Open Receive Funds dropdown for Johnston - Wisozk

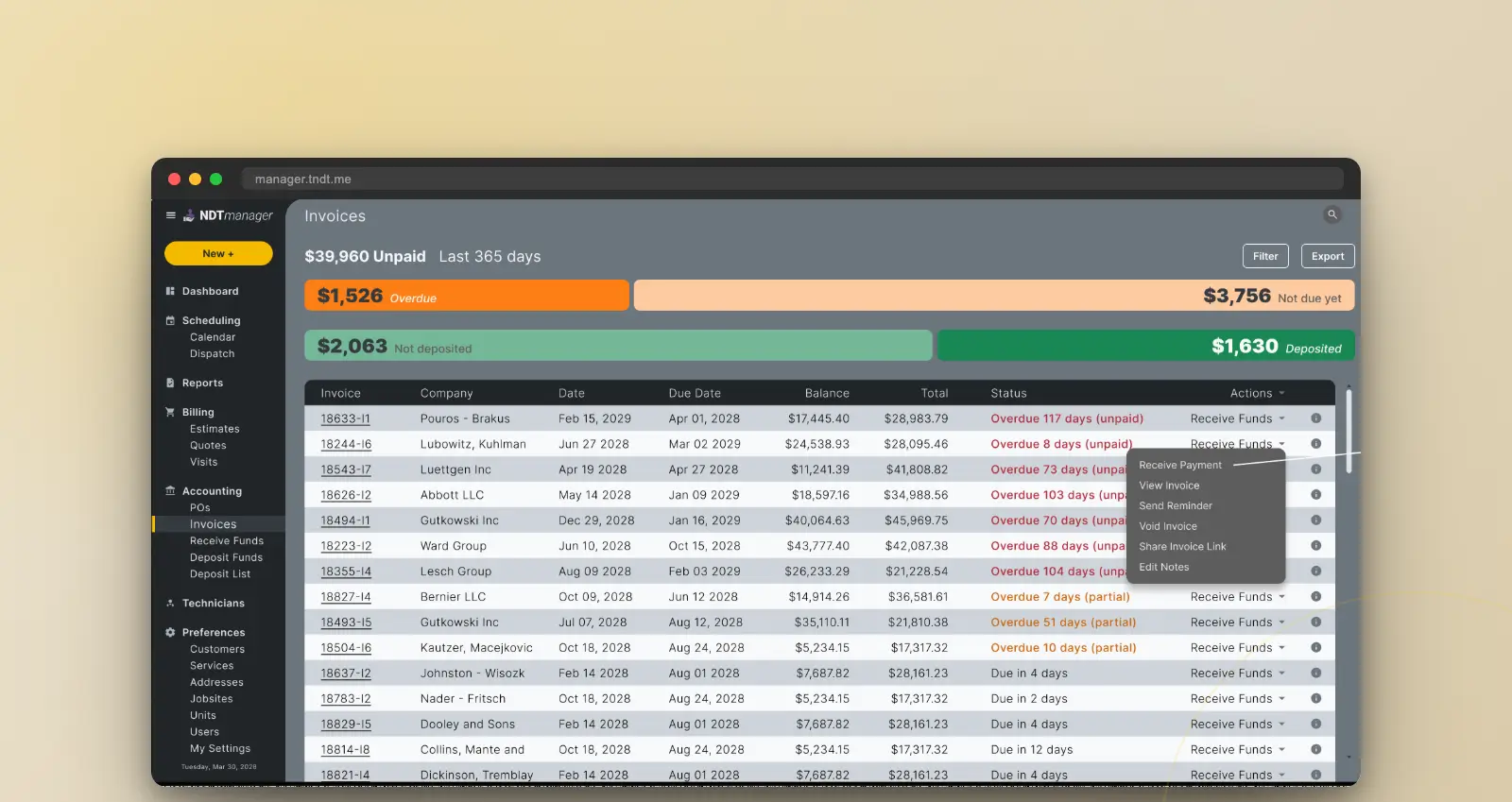pyautogui.click(x=1238, y=674)
